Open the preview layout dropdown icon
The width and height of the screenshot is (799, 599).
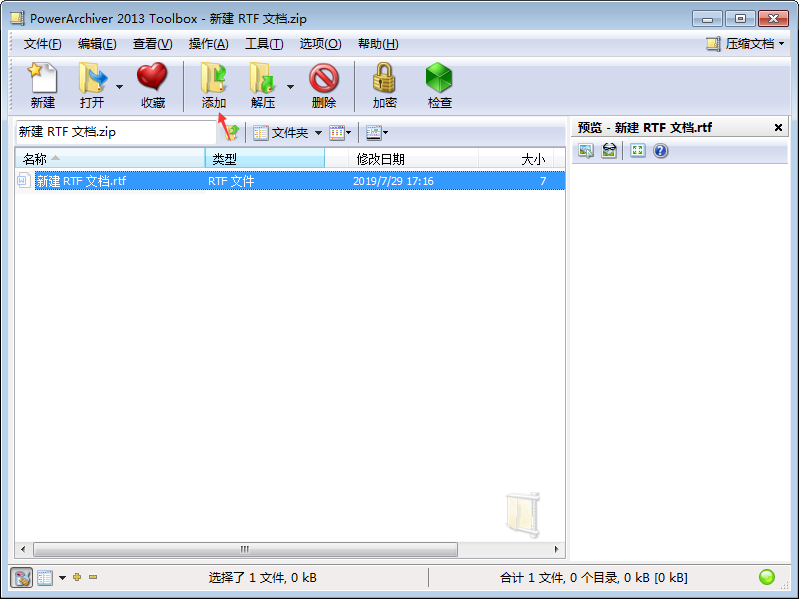tap(377, 133)
